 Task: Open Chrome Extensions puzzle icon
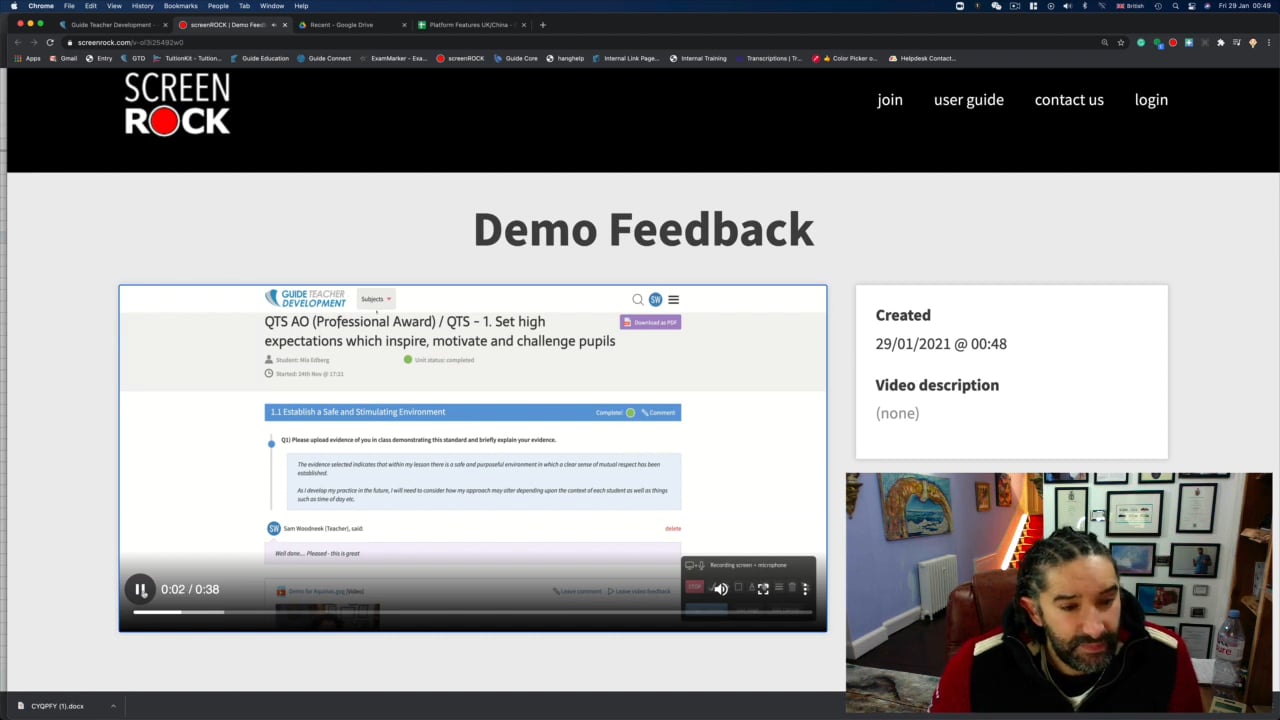pos(1220,42)
